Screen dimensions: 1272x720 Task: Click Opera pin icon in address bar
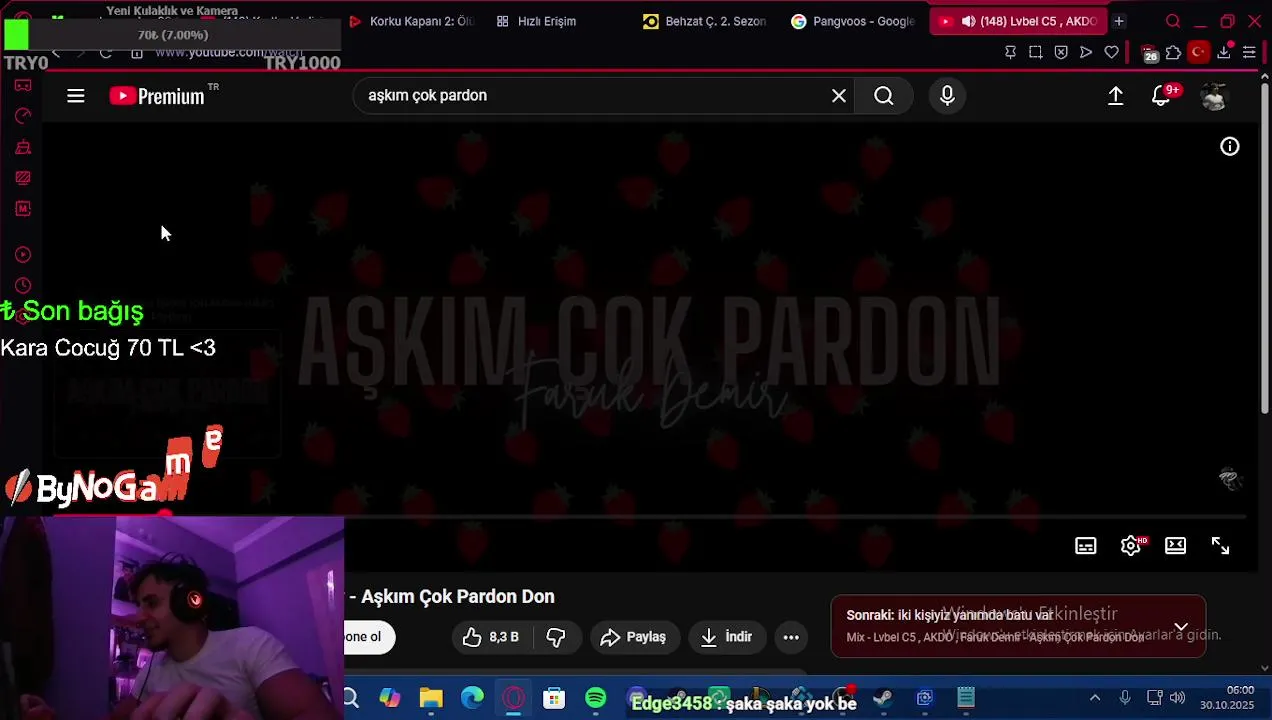coord(1010,52)
